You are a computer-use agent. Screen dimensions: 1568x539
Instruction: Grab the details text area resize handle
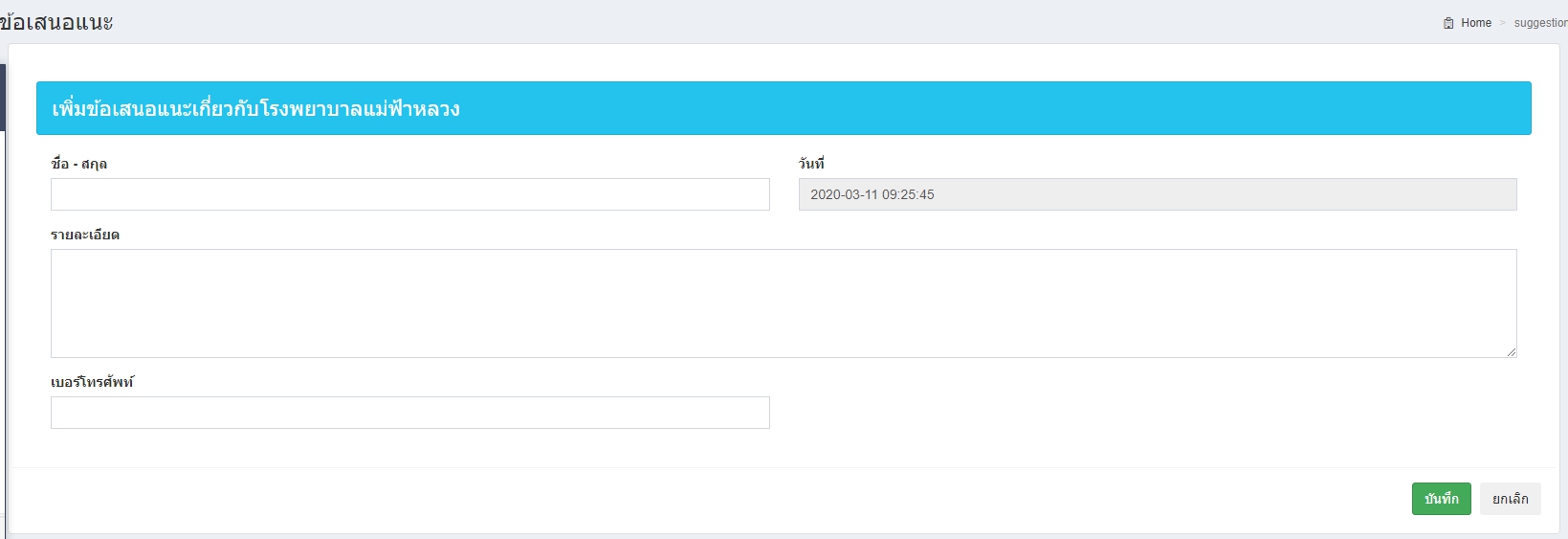(1511, 352)
